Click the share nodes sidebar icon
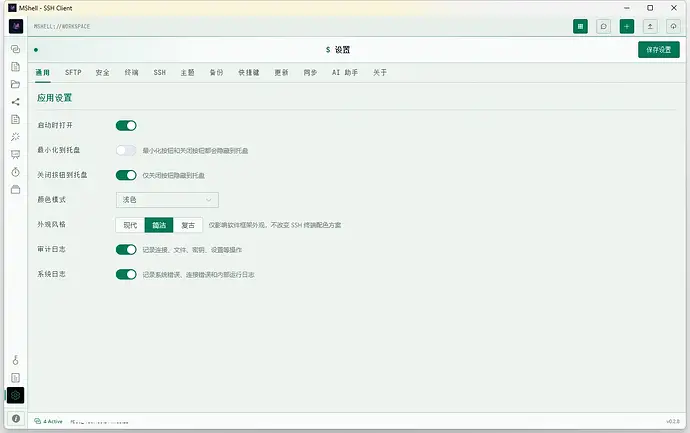Screen dimensions: 690x433 click(x=15, y=102)
